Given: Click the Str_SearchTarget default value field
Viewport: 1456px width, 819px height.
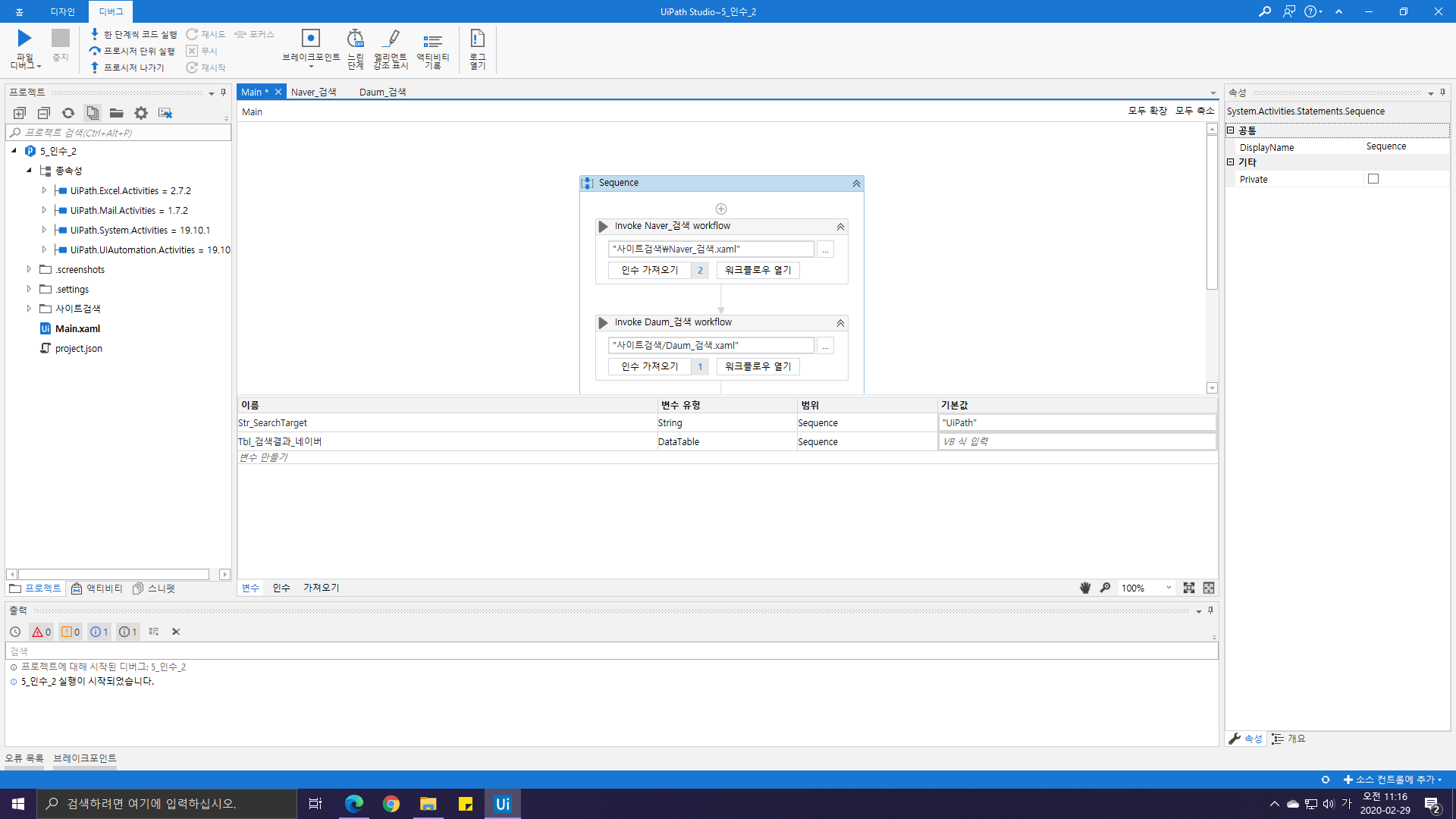Looking at the screenshot, I should pyautogui.click(x=1076, y=423).
